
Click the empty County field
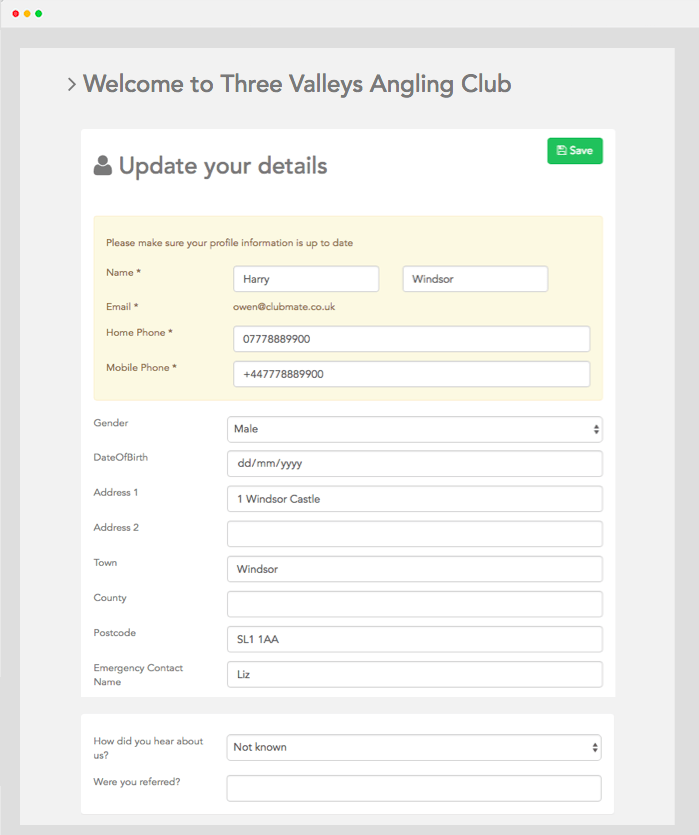(x=414, y=604)
